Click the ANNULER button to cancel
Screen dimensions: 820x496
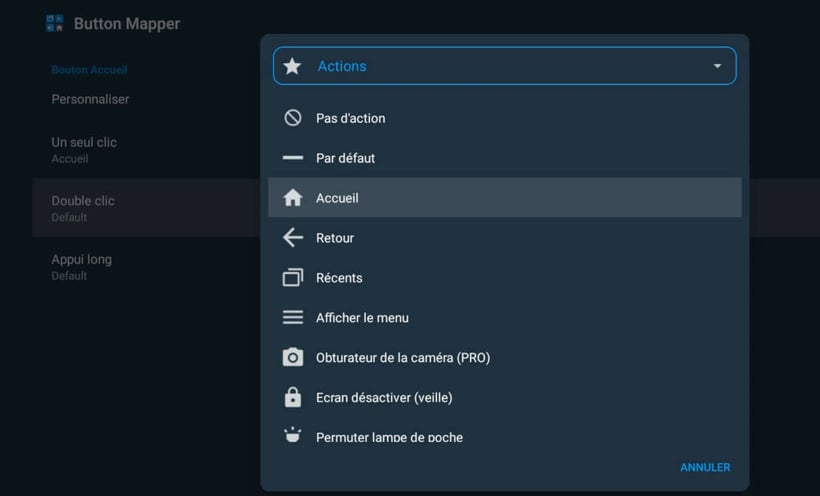click(x=705, y=467)
